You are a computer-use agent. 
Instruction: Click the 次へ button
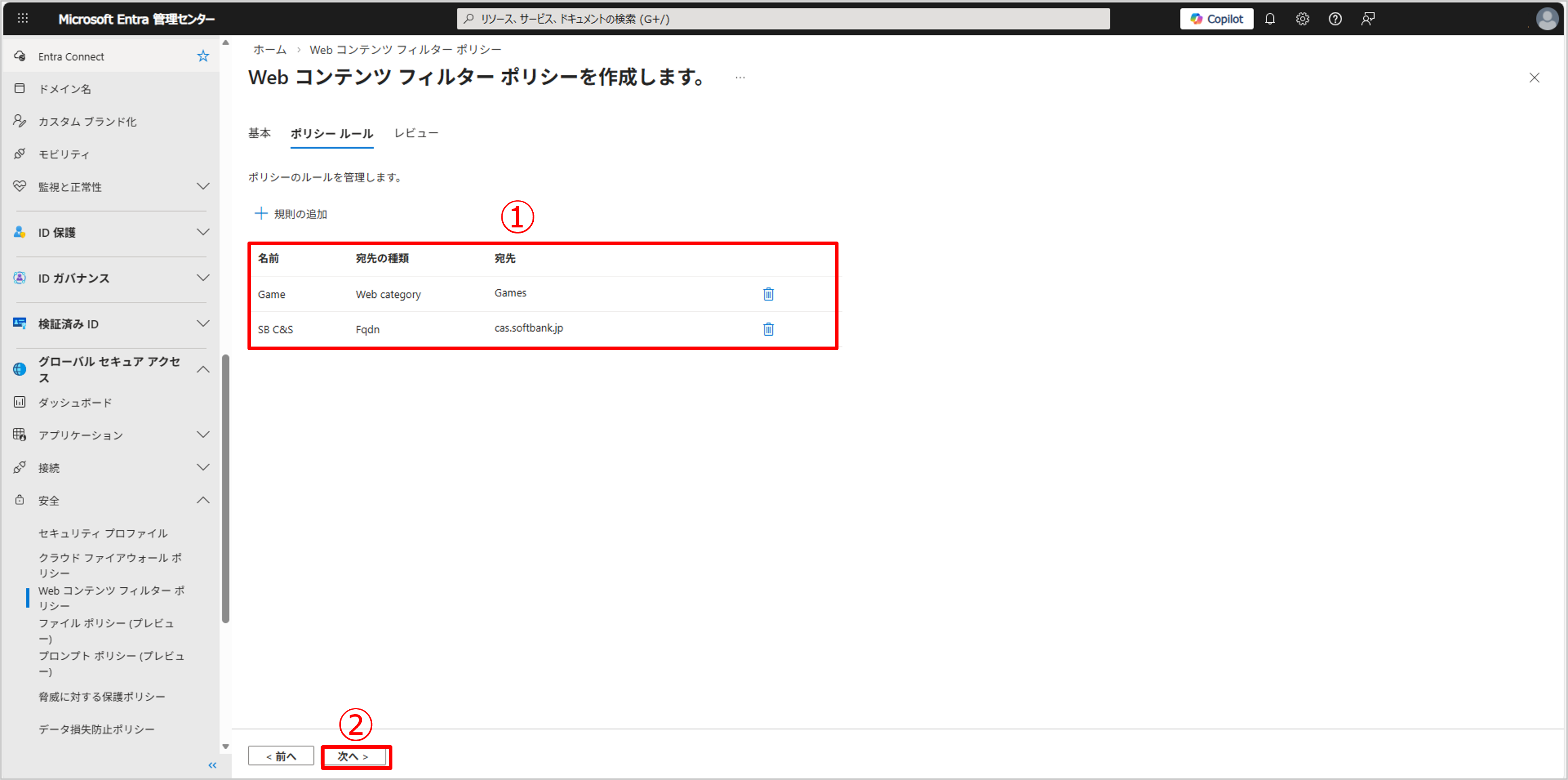tap(354, 756)
